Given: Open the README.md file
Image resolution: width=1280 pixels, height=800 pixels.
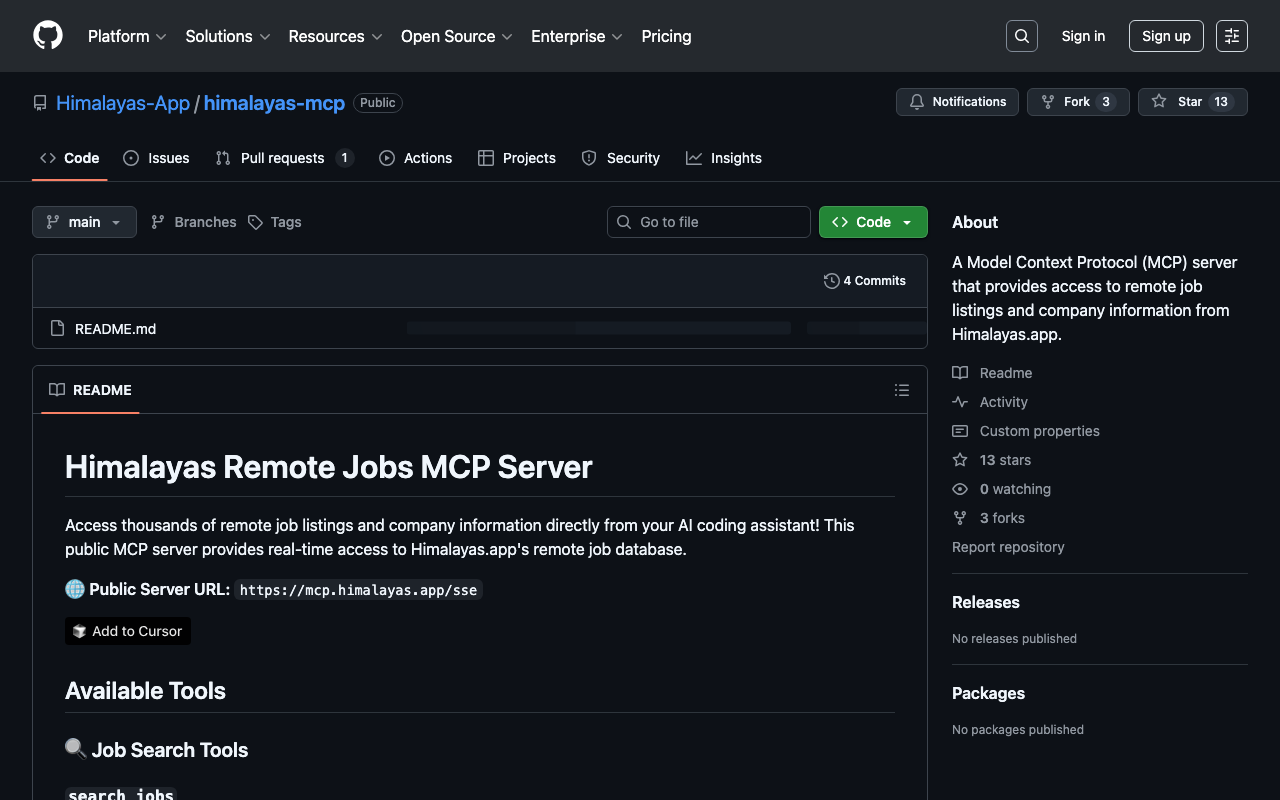Looking at the screenshot, I should click(x=115, y=329).
